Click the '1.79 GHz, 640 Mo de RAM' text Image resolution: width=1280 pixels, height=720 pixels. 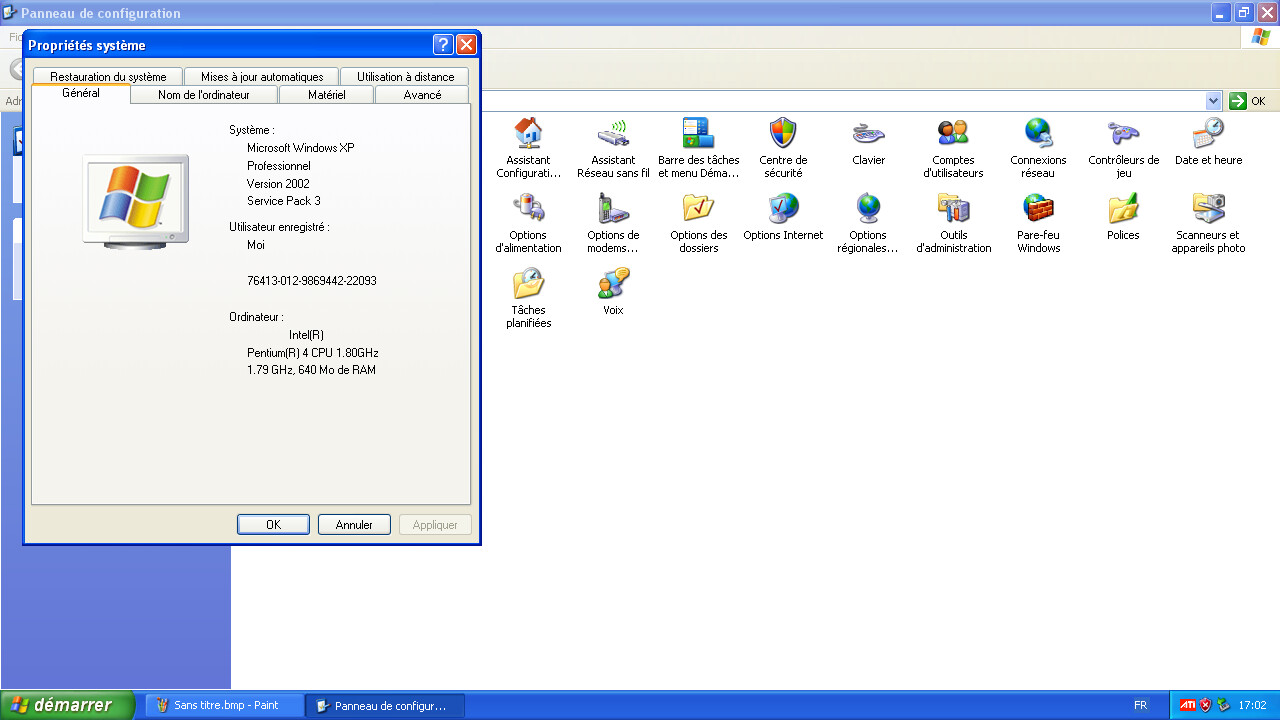[x=311, y=370]
